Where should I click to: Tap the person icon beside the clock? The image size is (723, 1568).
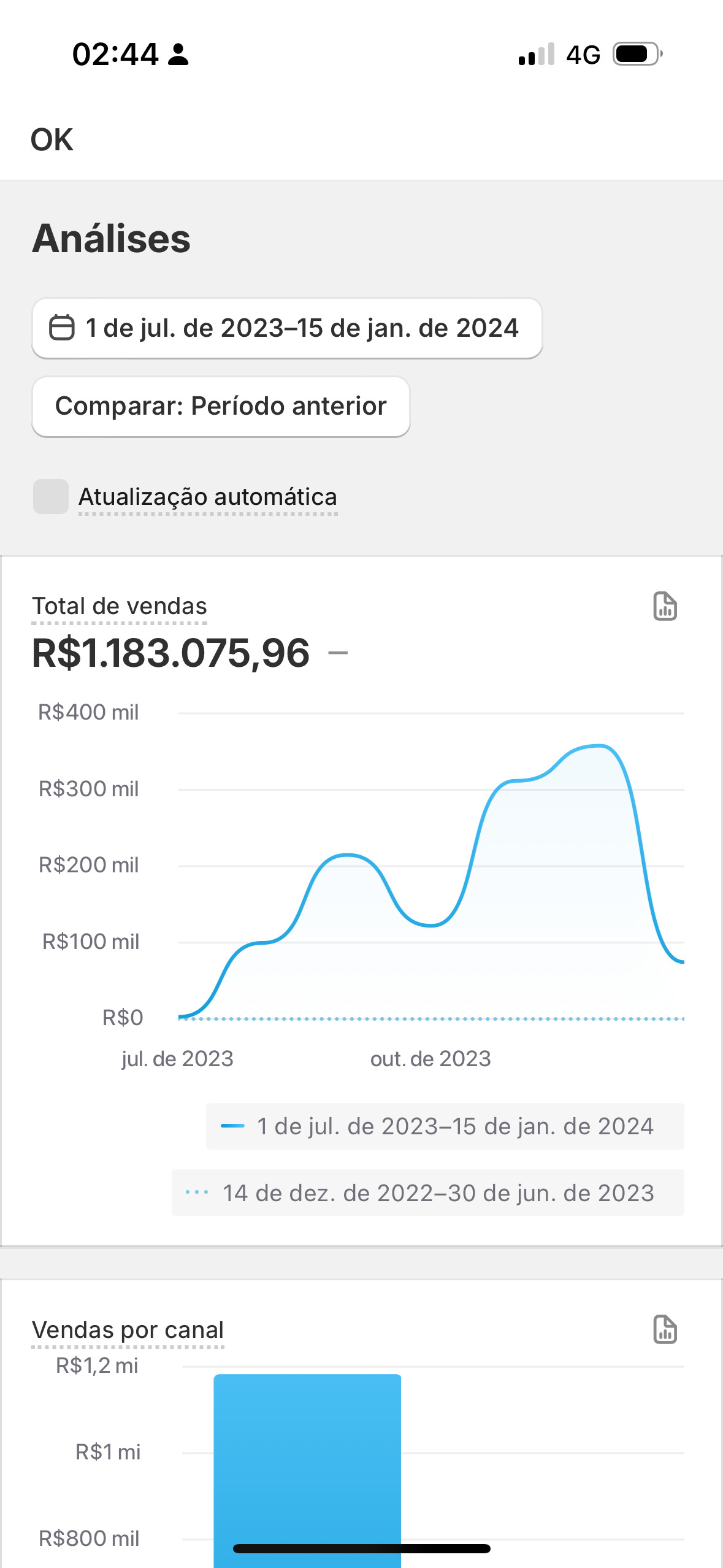[178, 54]
